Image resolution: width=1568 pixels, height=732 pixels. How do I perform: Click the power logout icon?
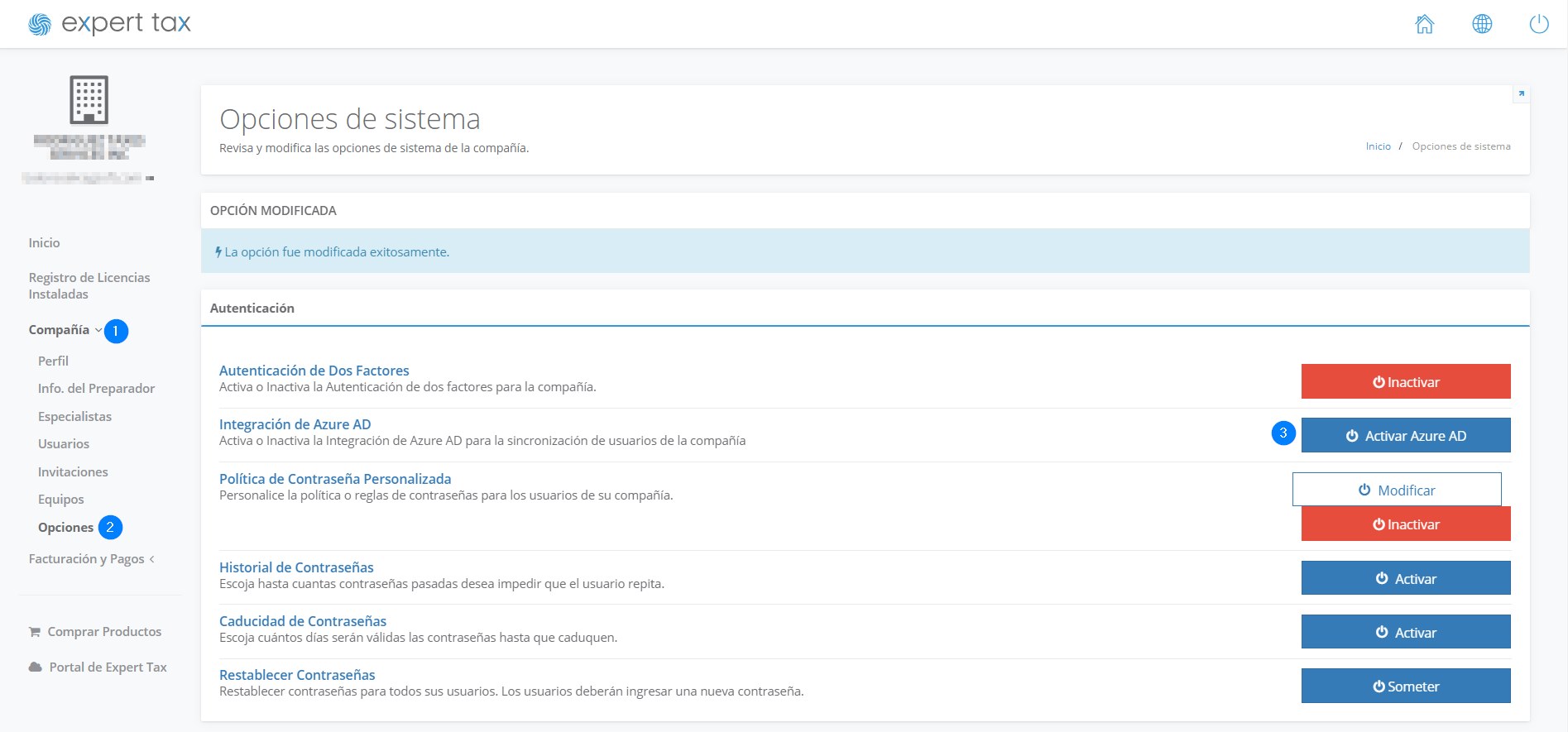(1538, 25)
